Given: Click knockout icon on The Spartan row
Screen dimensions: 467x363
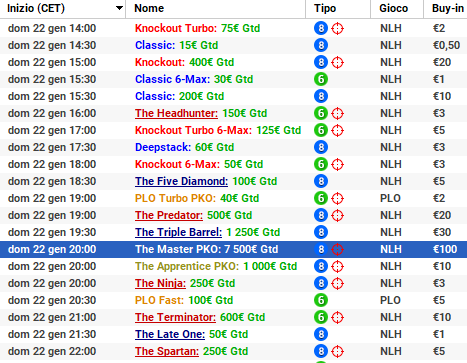Looking at the screenshot, I should tap(337, 351).
